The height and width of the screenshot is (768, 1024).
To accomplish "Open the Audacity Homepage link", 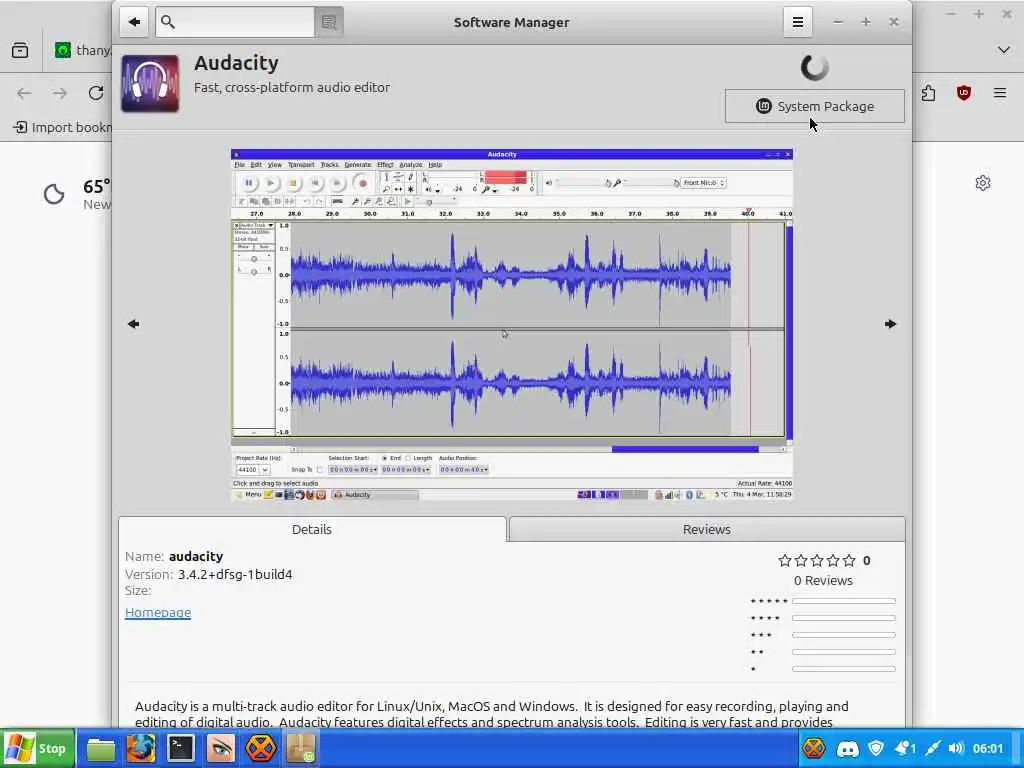I will (158, 613).
